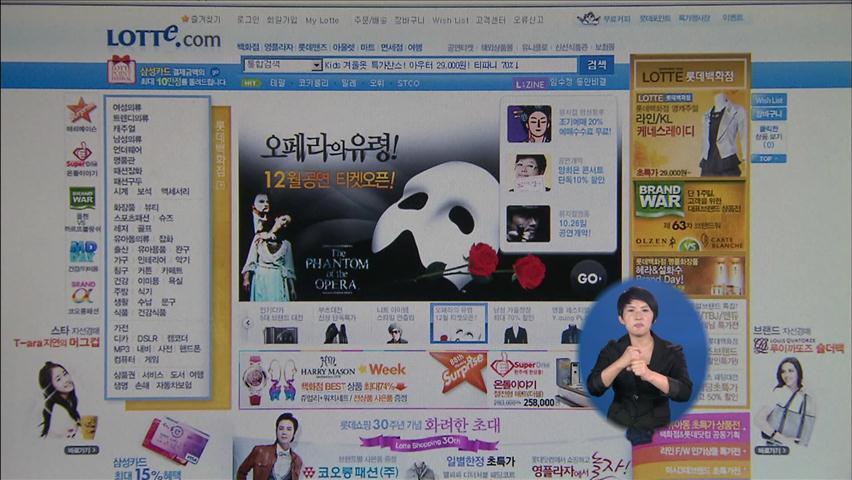This screenshot has width=852, height=480.
Task: Open the 여성의류 women's clothing category
Action: [127, 108]
